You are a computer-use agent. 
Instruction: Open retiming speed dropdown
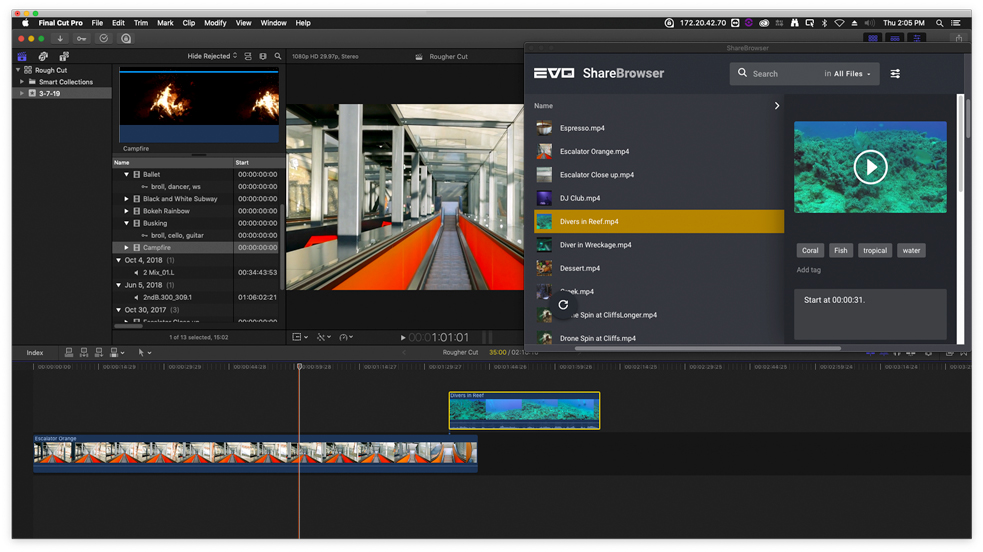tap(347, 337)
